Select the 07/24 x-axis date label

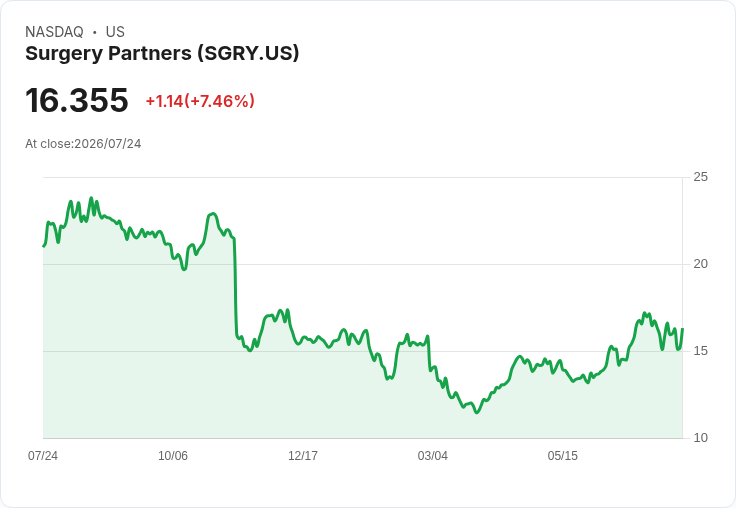[43, 455]
